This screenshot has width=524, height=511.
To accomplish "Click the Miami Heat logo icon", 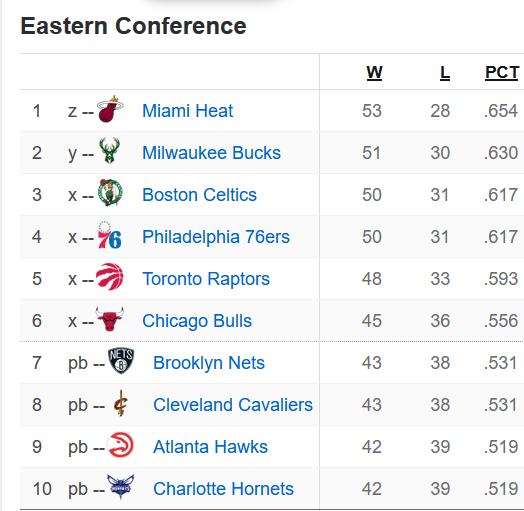I will point(110,109).
